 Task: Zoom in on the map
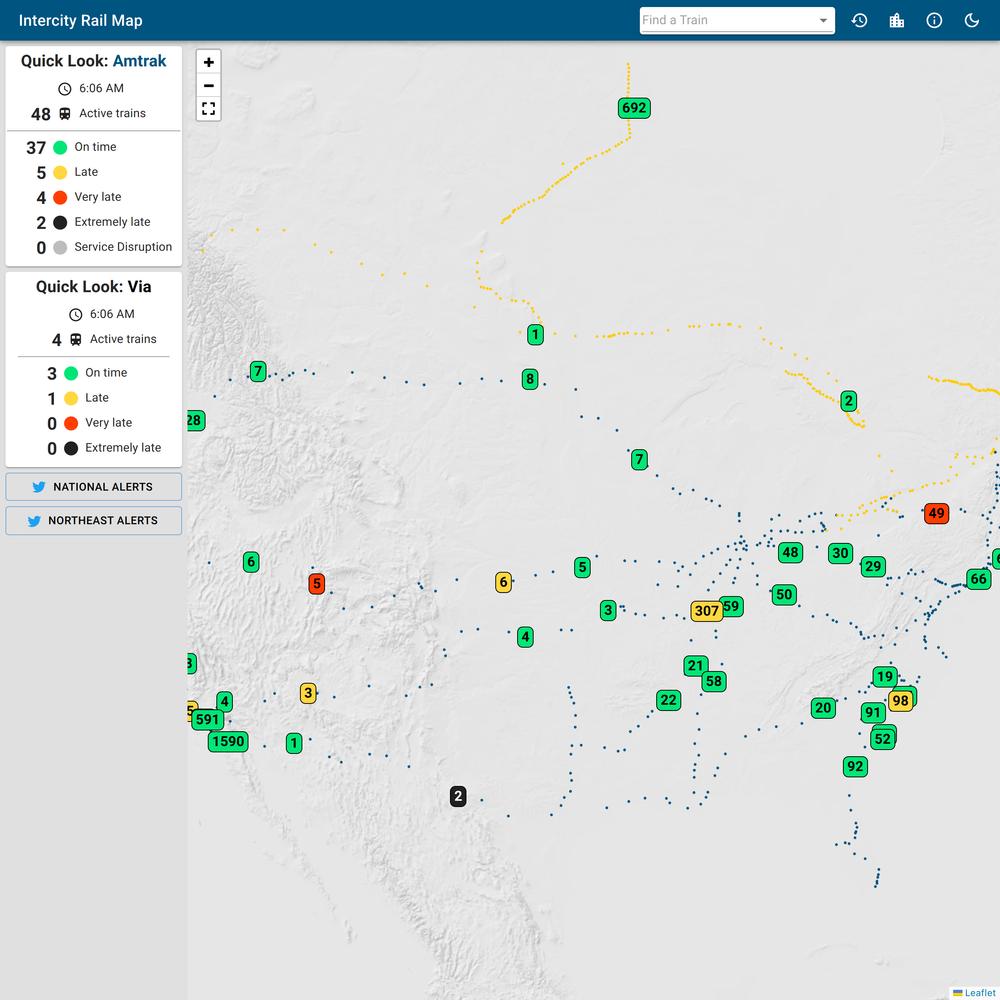coord(209,62)
